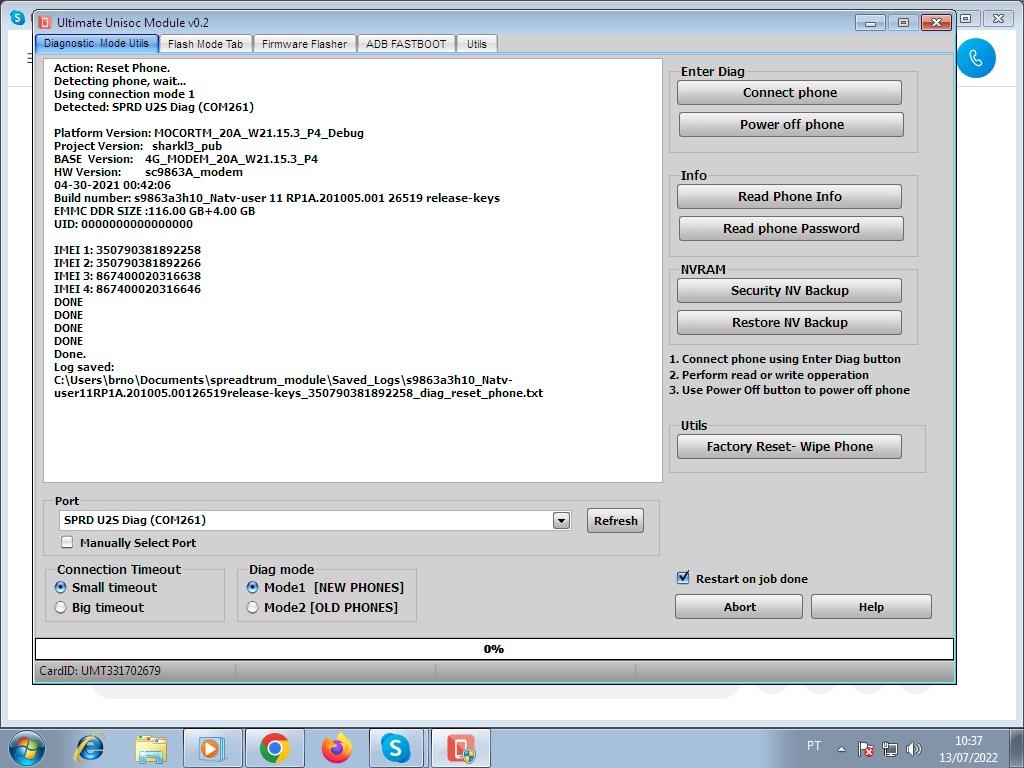Open Windows Start menu orb
The image size is (1024, 768).
coord(27,748)
